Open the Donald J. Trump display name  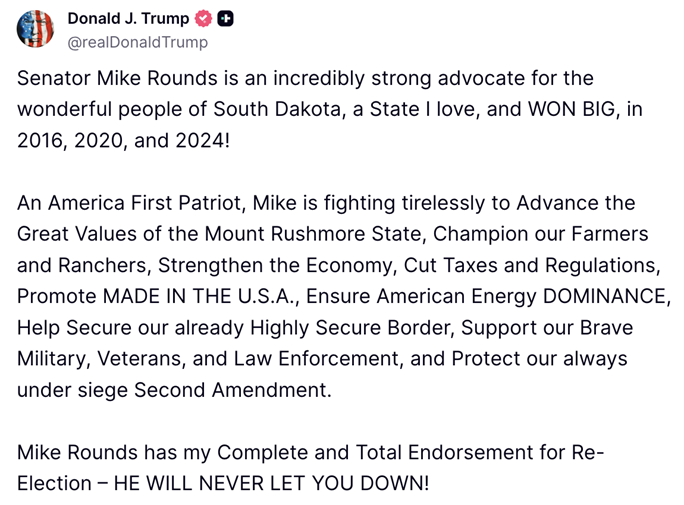pos(128,19)
